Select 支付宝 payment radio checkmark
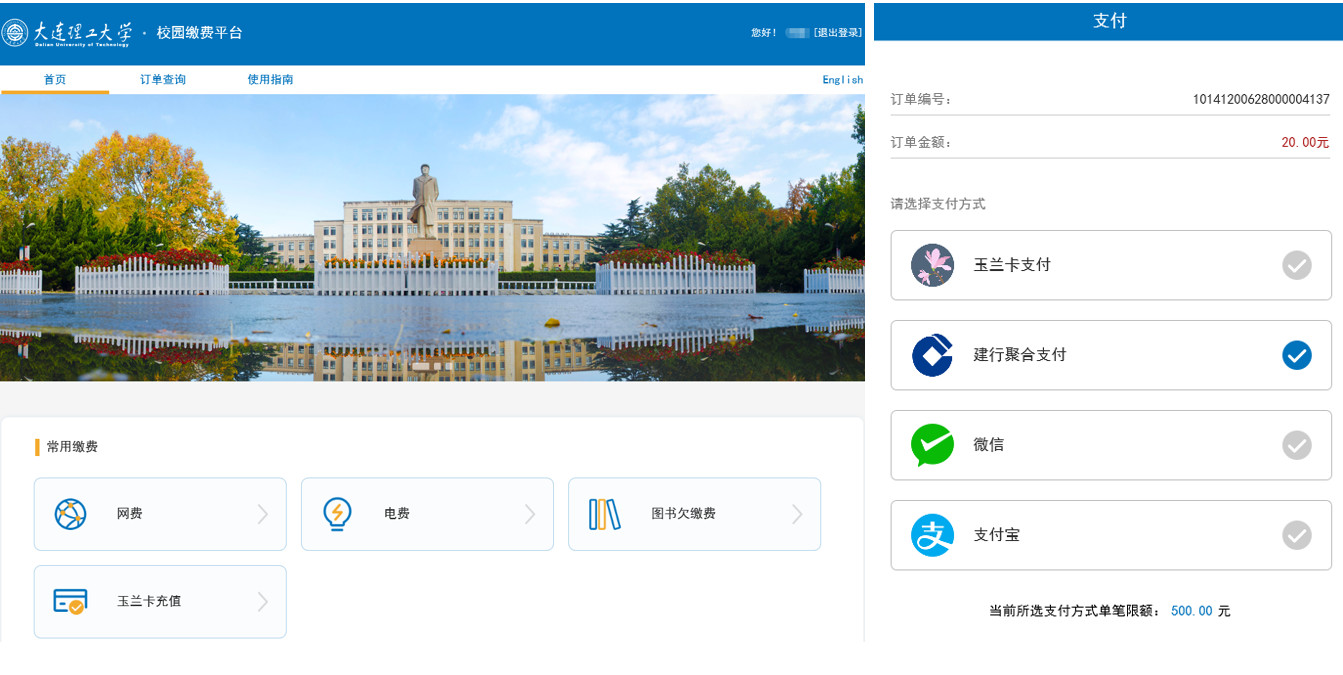The width and height of the screenshot is (1343, 675). 1297,535
